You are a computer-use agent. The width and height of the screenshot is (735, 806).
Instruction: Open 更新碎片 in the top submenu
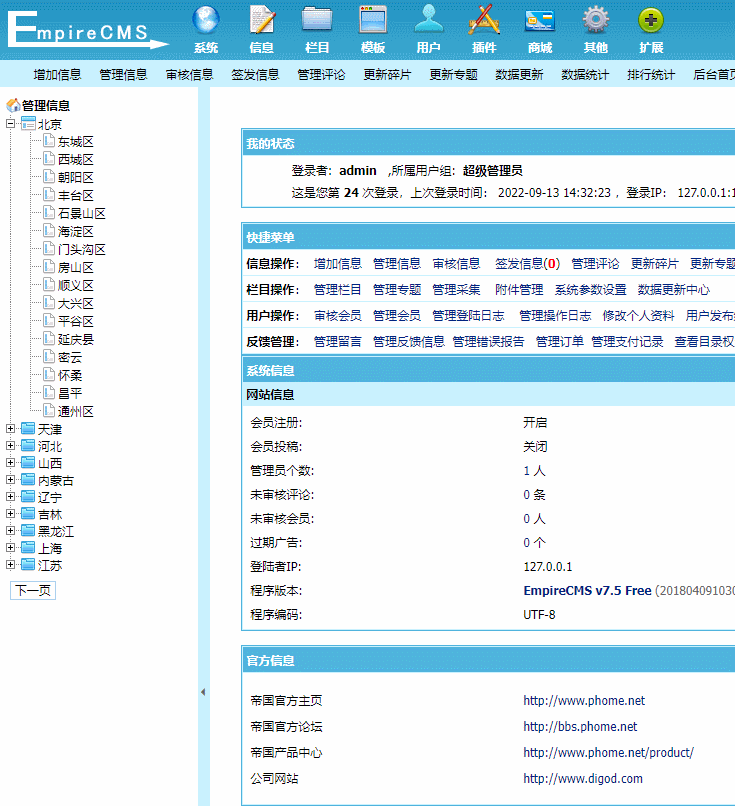coord(387,75)
